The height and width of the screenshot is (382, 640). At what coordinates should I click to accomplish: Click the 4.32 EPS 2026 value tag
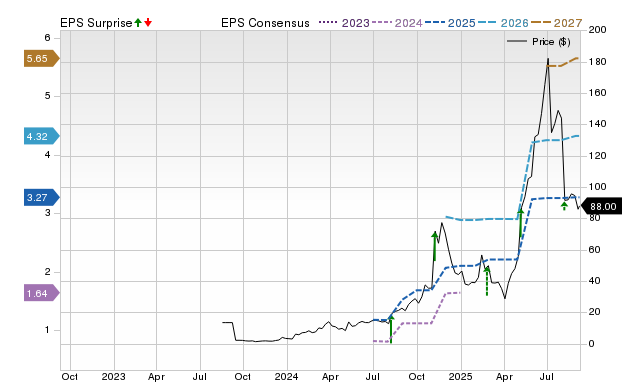pos(42,136)
